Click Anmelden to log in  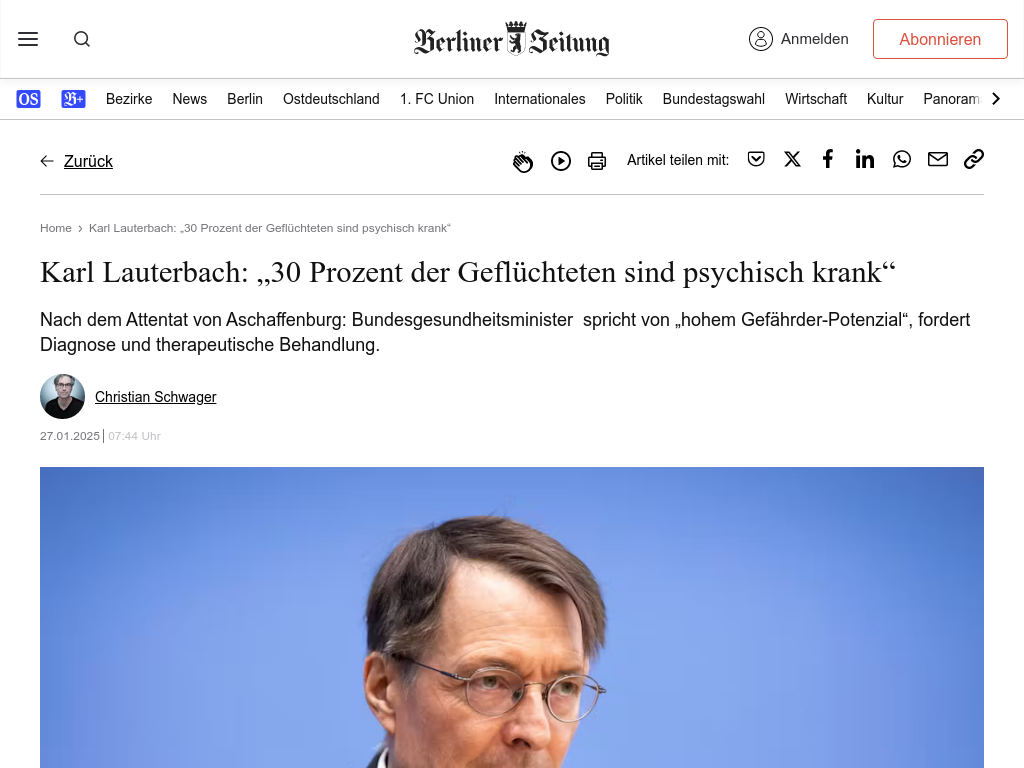click(799, 39)
